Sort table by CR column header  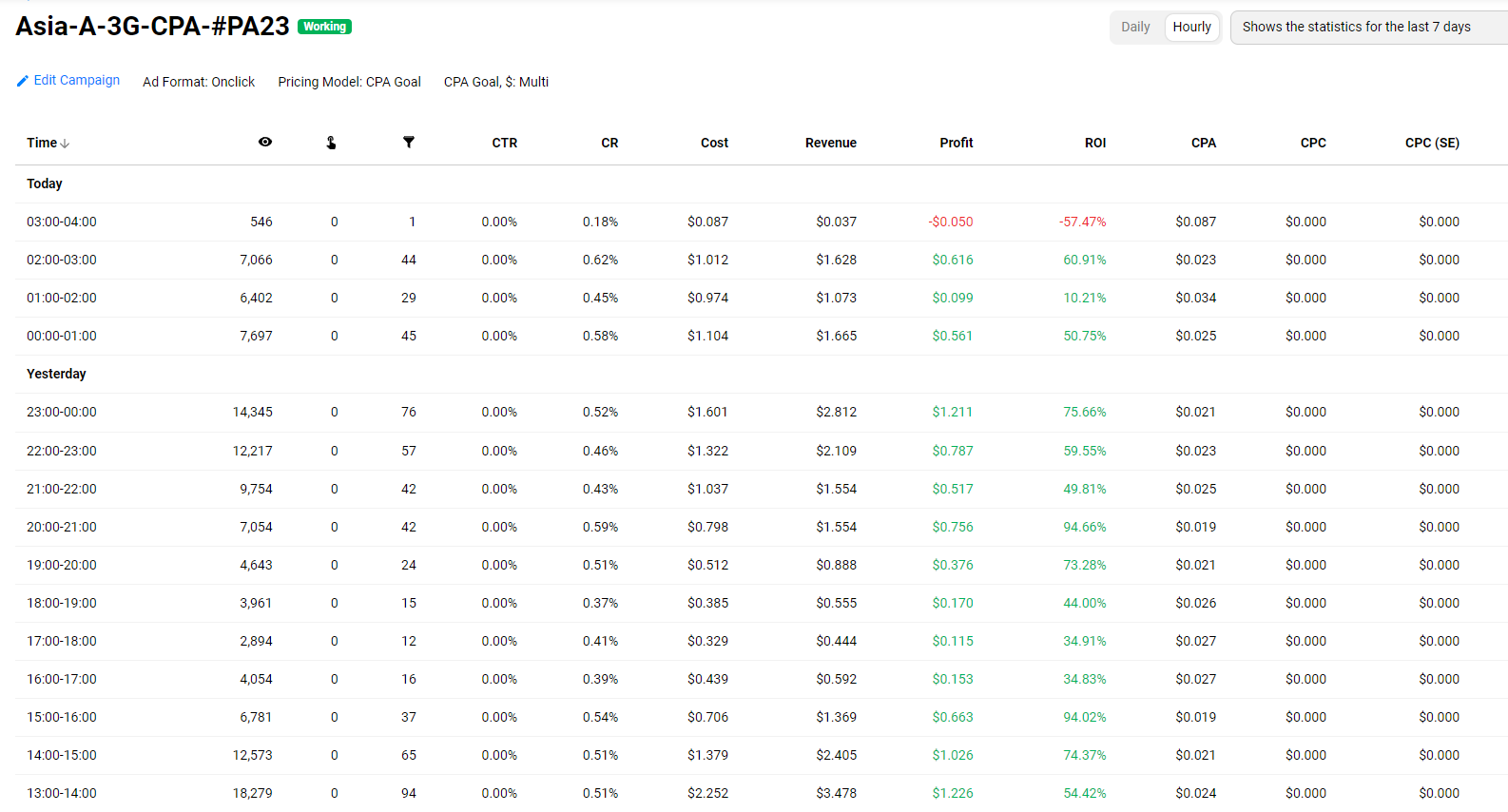(x=609, y=143)
